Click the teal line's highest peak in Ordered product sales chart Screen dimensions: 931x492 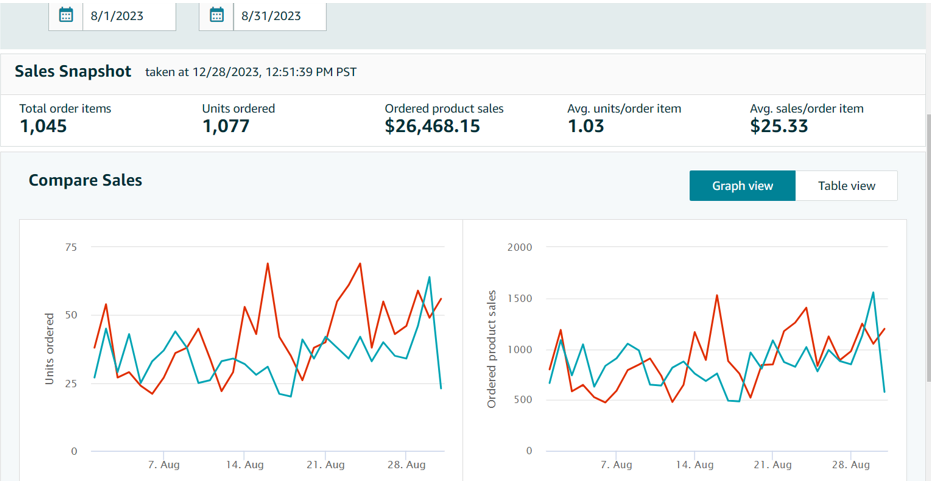click(873, 292)
